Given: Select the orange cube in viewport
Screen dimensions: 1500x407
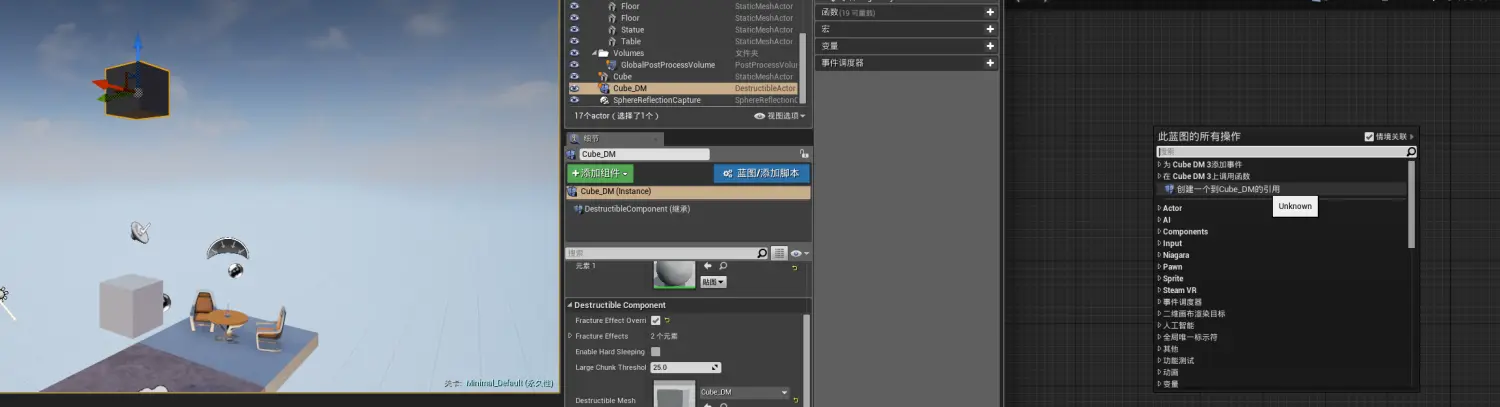Looking at the screenshot, I should (137, 89).
